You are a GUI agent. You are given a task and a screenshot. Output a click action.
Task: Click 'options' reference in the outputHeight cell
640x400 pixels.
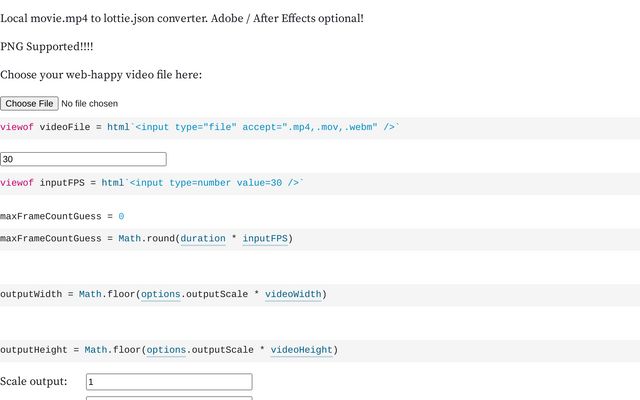click(166, 350)
